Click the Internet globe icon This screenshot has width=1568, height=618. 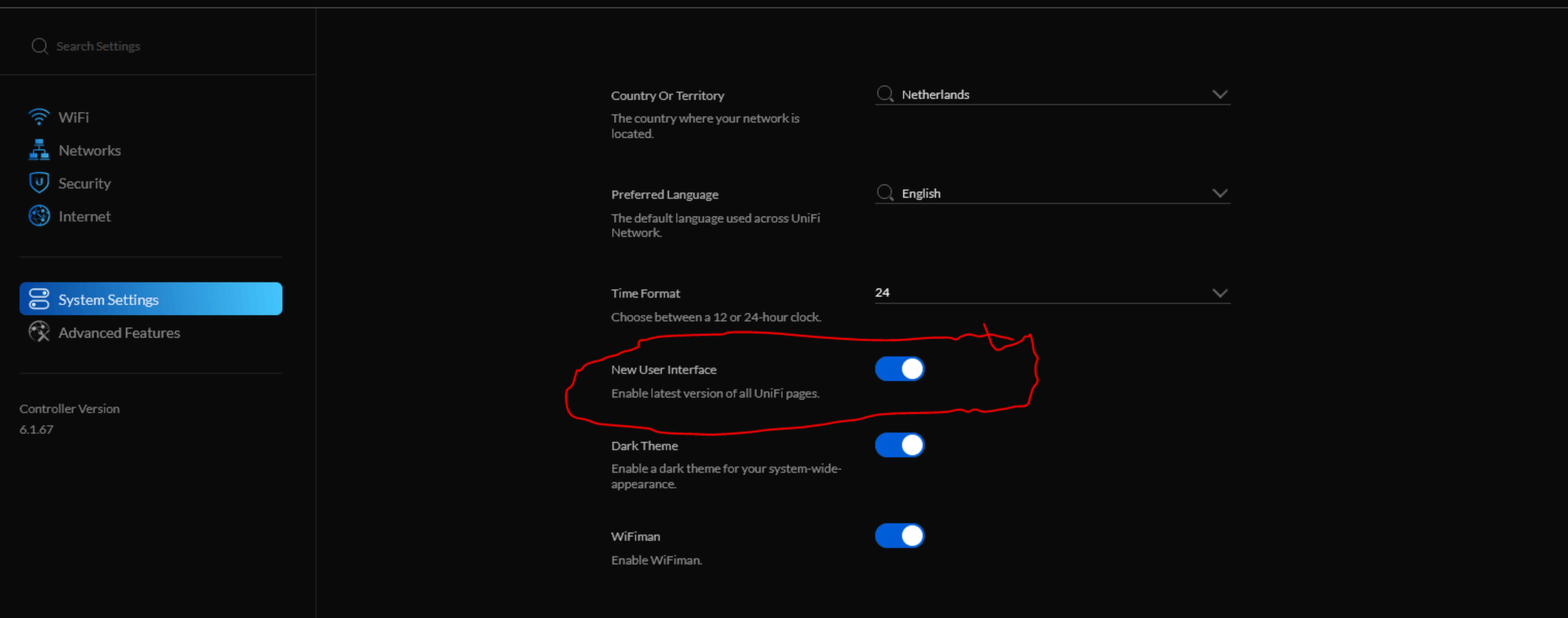39,216
